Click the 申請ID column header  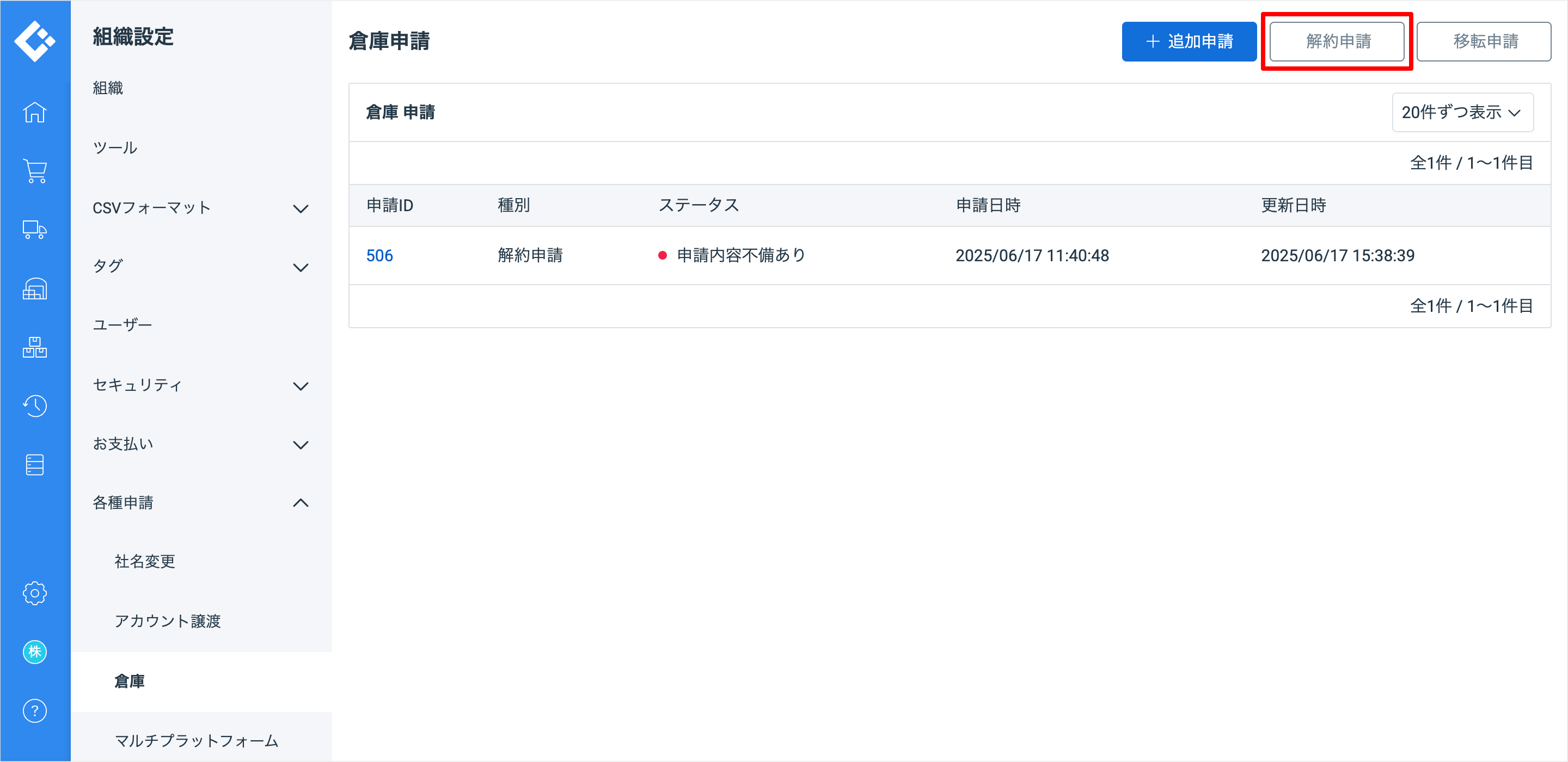tap(390, 206)
